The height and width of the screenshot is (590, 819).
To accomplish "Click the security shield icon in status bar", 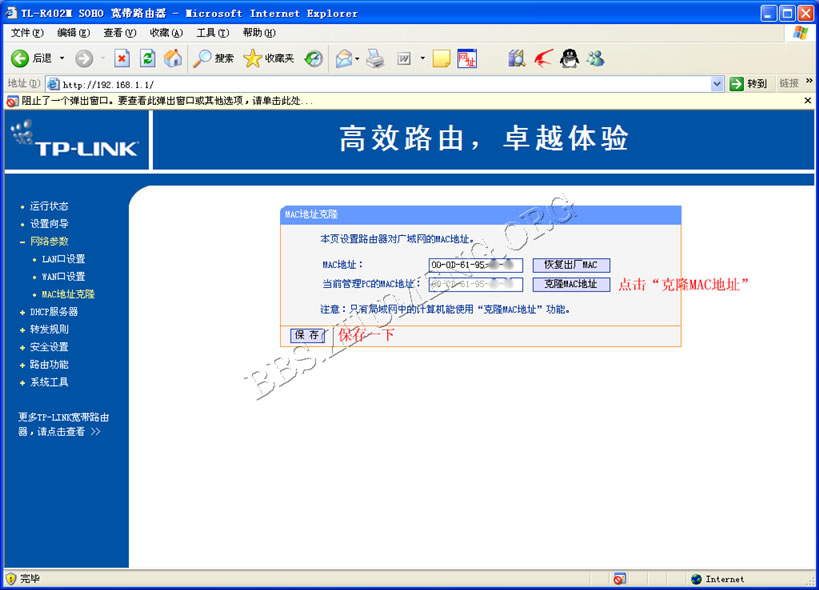I will coord(10,579).
